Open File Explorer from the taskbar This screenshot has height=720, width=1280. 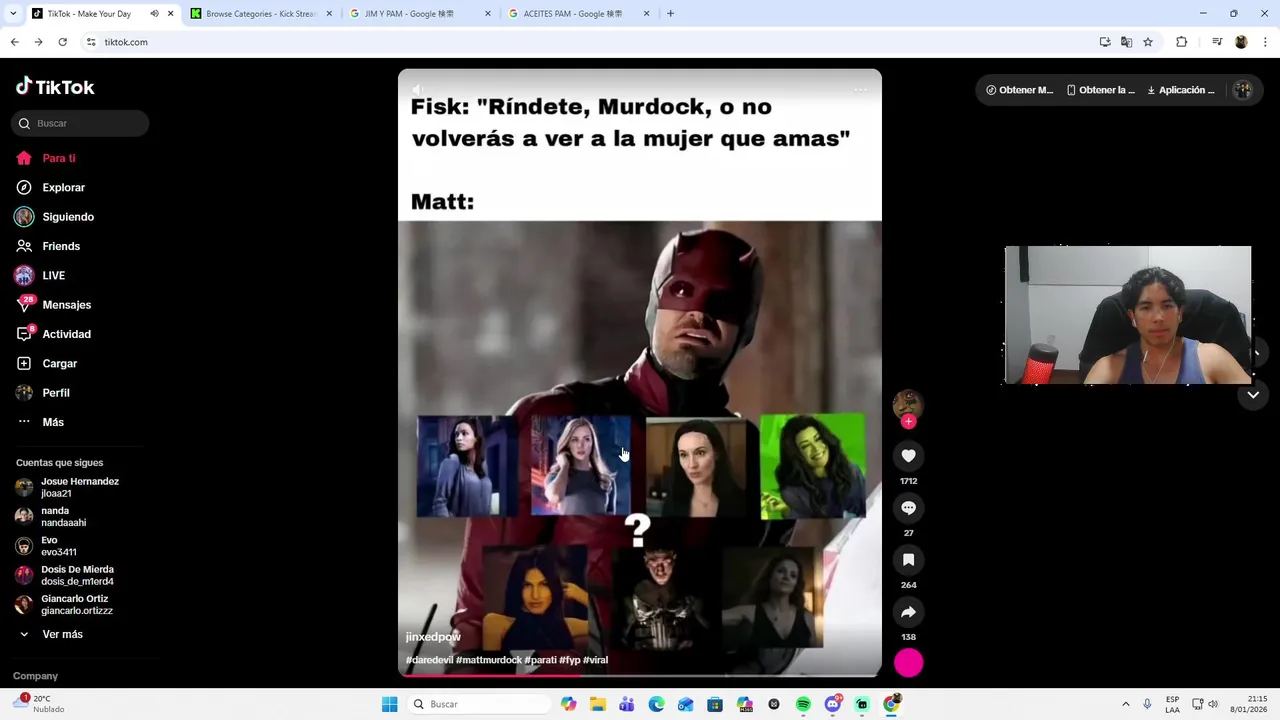pos(597,704)
